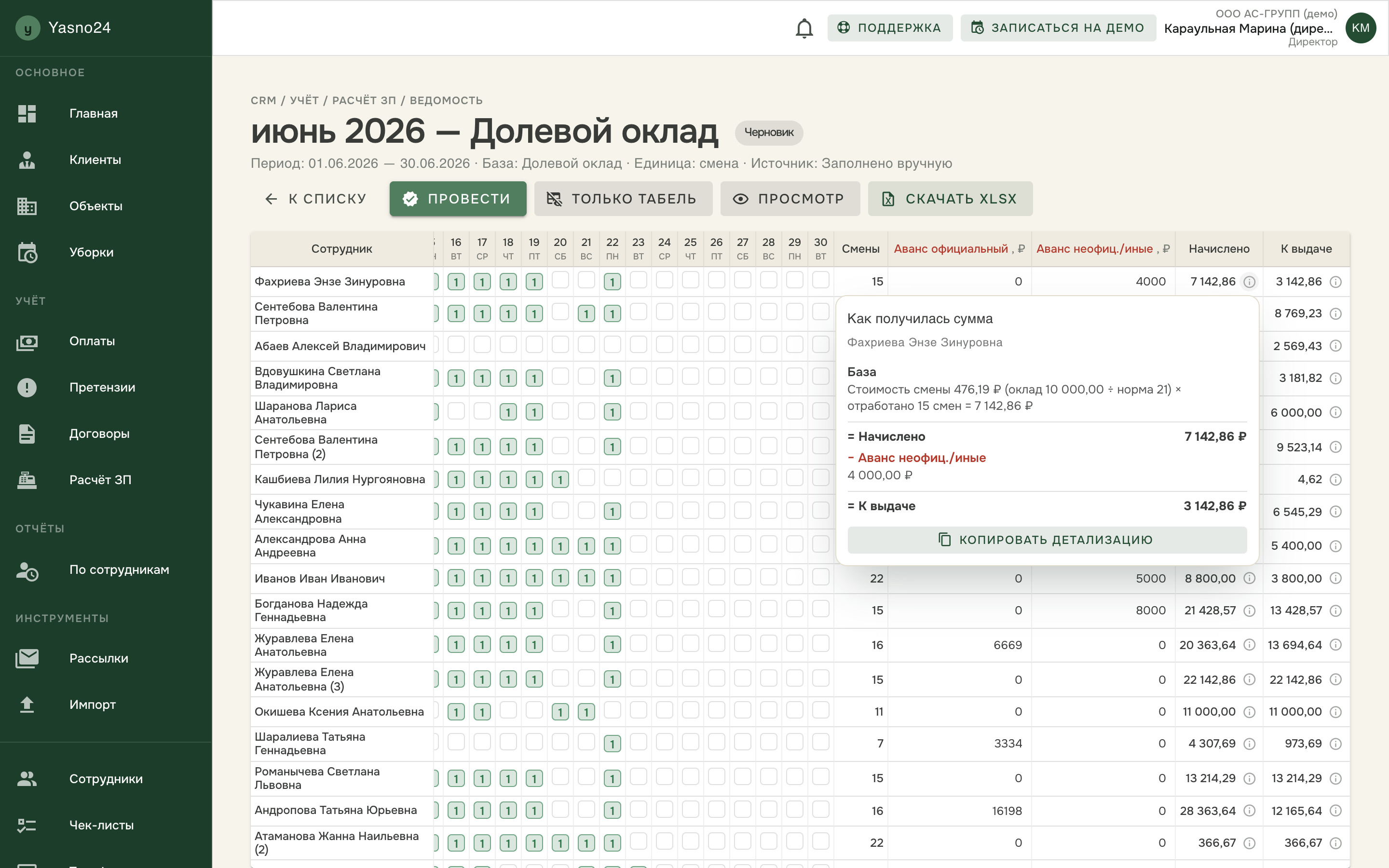Check day 20 shift for Абаев Алексей Владимирович
The height and width of the screenshot is (868, 1389).
tap(560, 344)
